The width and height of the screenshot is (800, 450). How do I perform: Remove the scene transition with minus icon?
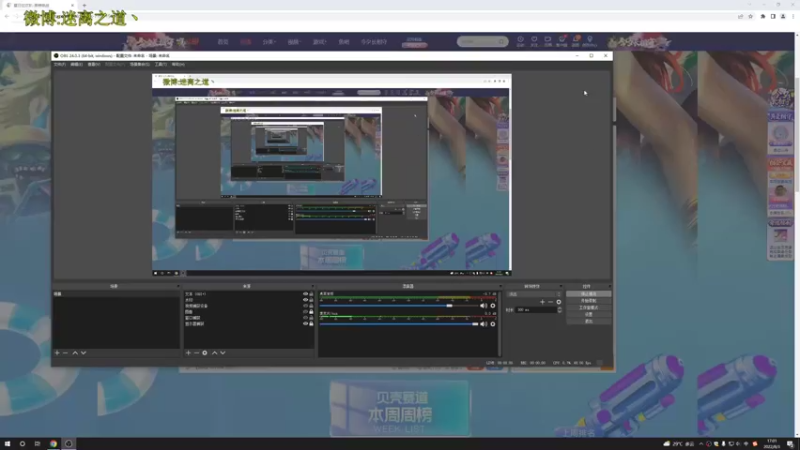[x=551, y=302]
